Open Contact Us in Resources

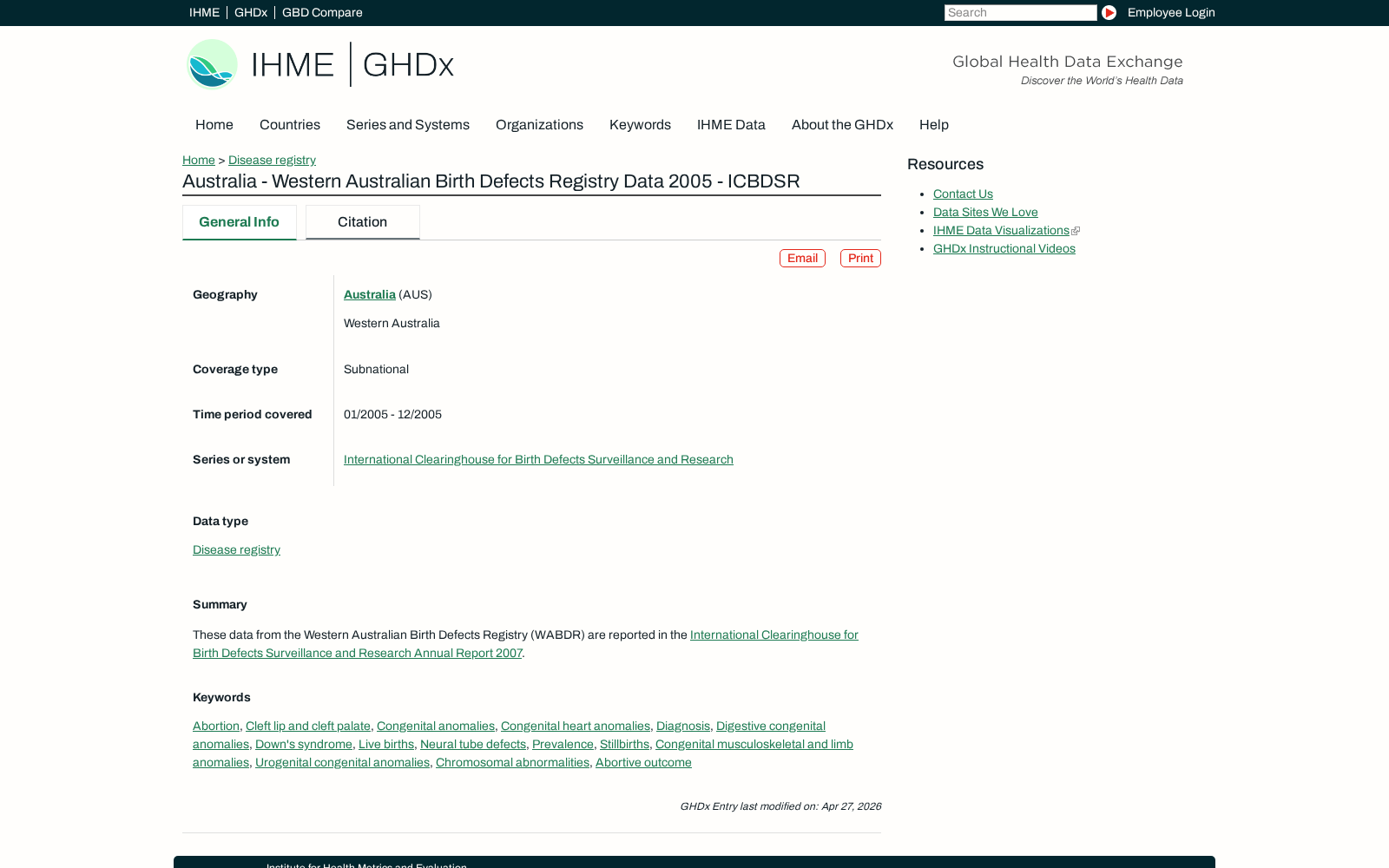click(963, 194)
